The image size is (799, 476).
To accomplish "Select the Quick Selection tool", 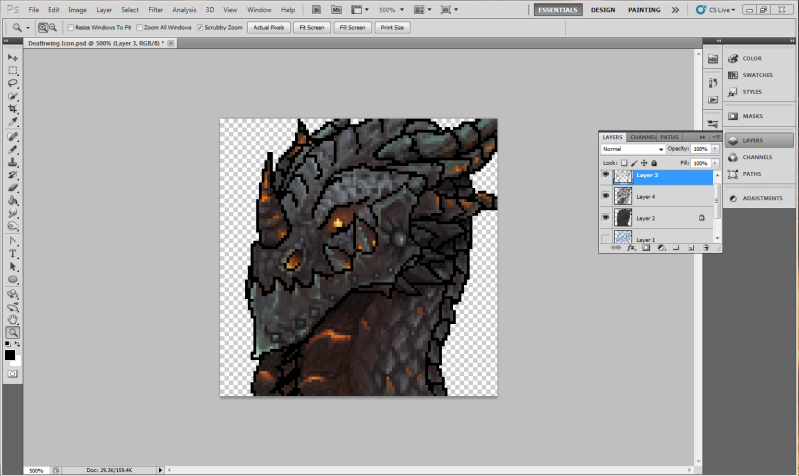I will point(13,96).
